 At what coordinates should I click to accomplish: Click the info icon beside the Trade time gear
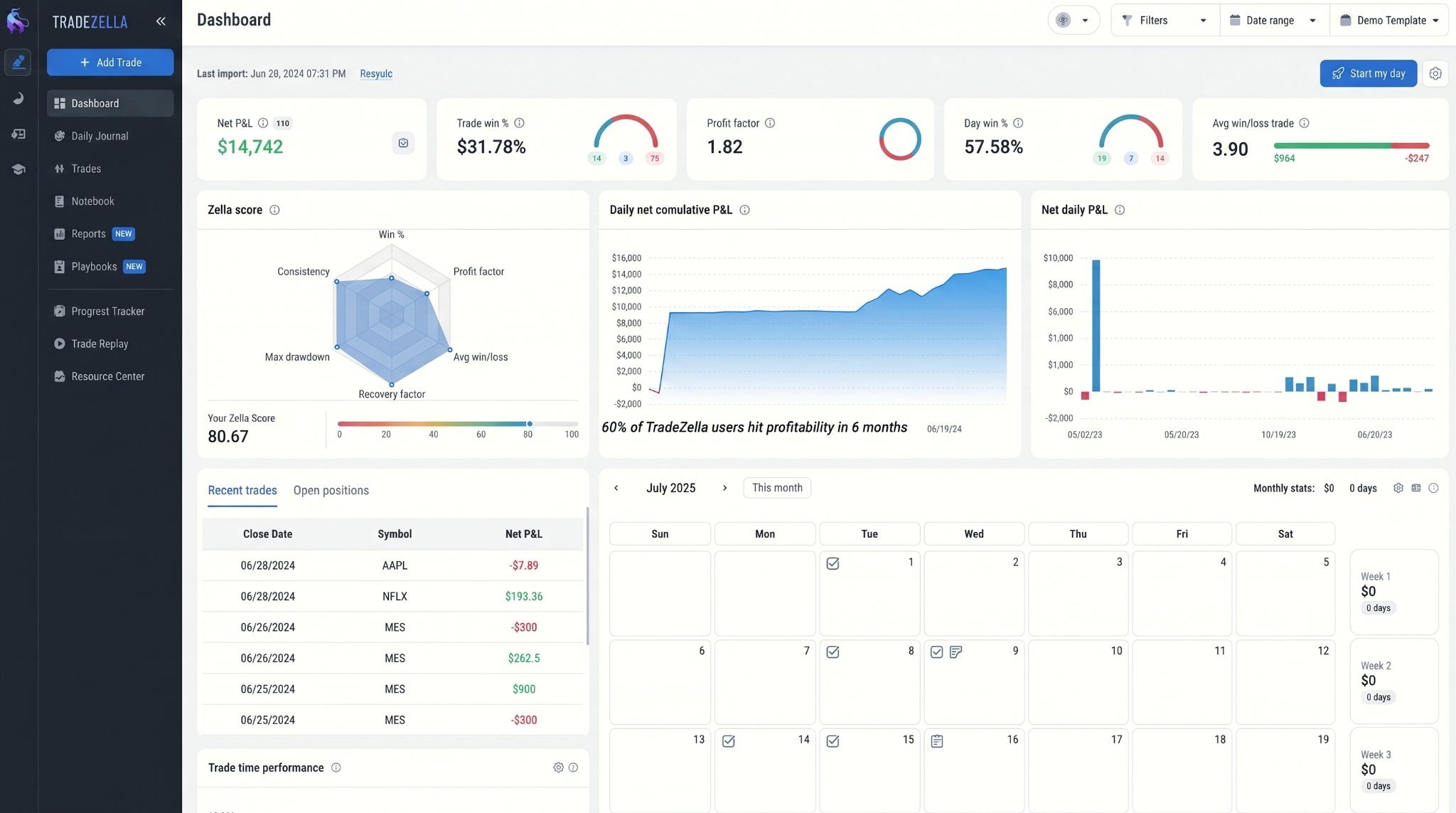[573, 767]
